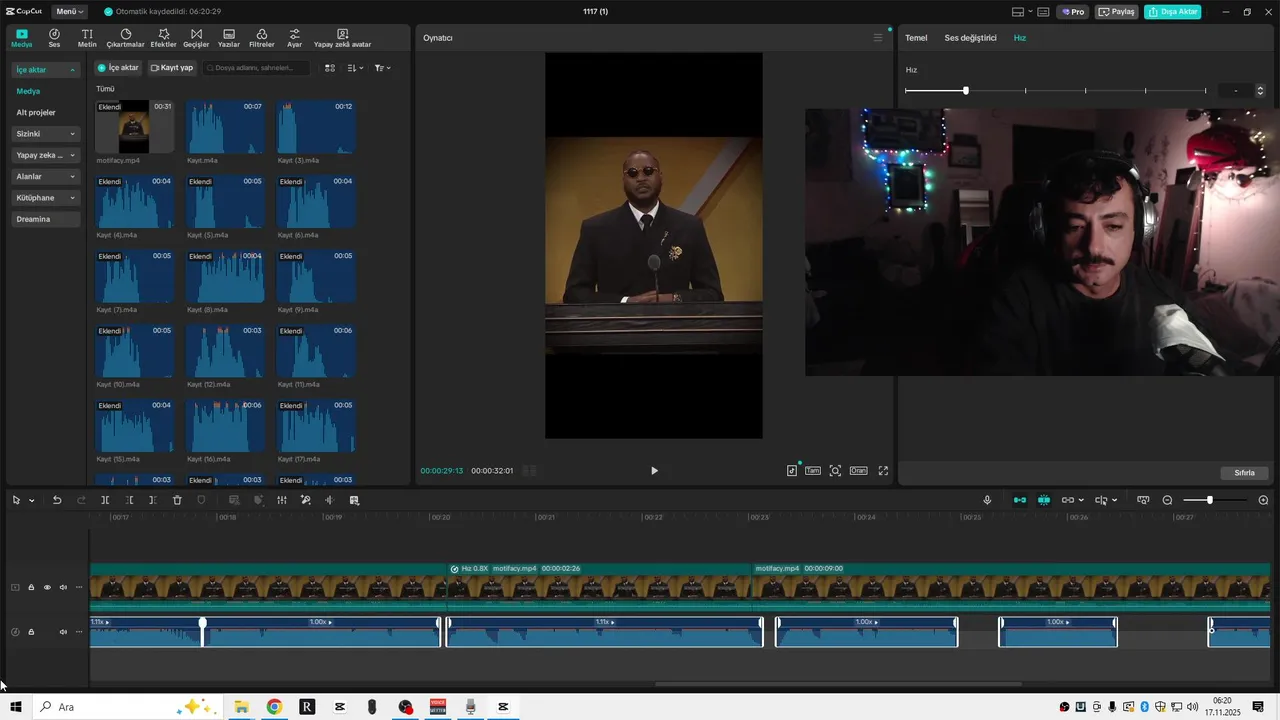Click the split clip tool
This screenshot has width=1280, height=720.
[x=105, y=500]
